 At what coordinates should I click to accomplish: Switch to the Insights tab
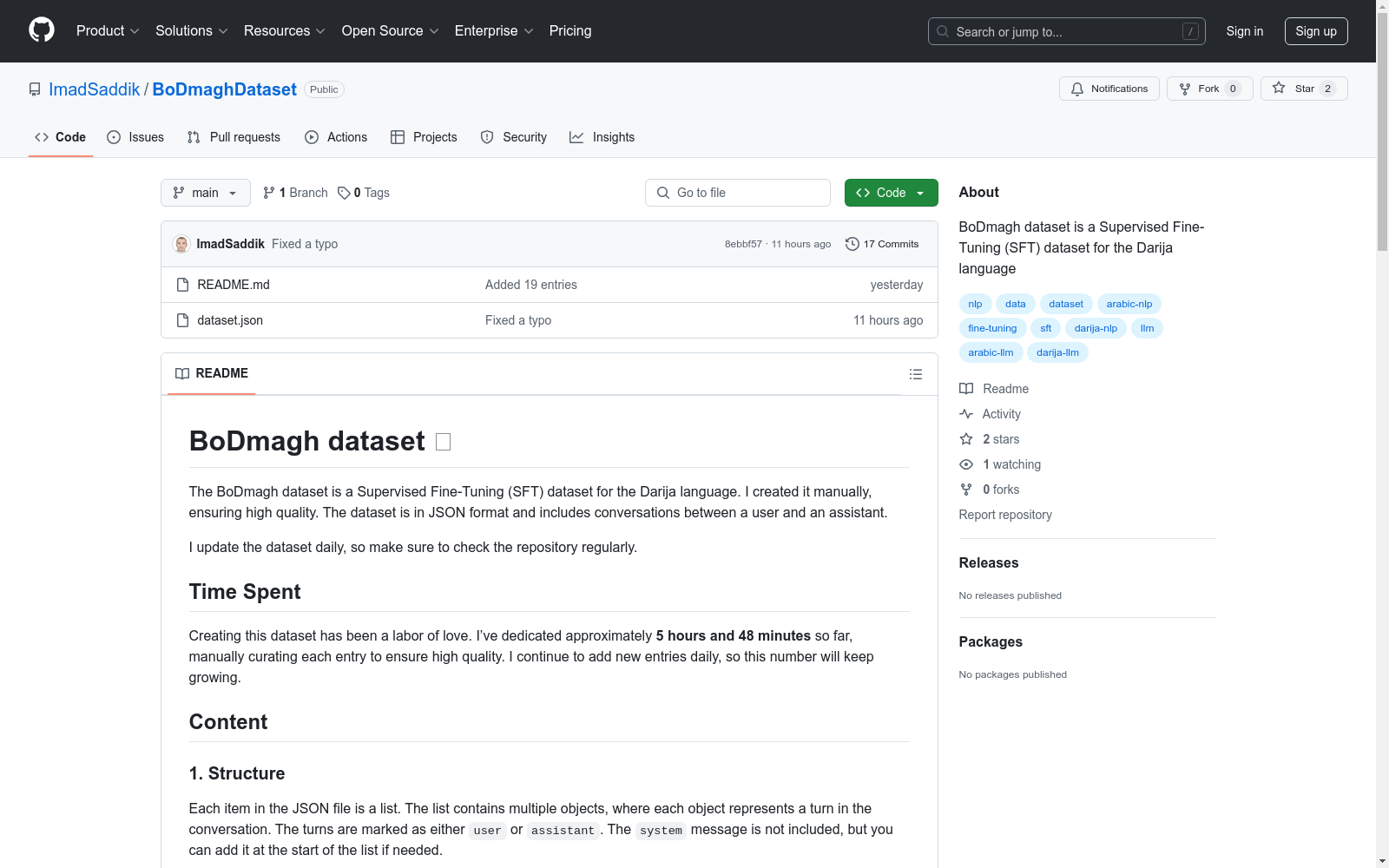tap(602, 137)
